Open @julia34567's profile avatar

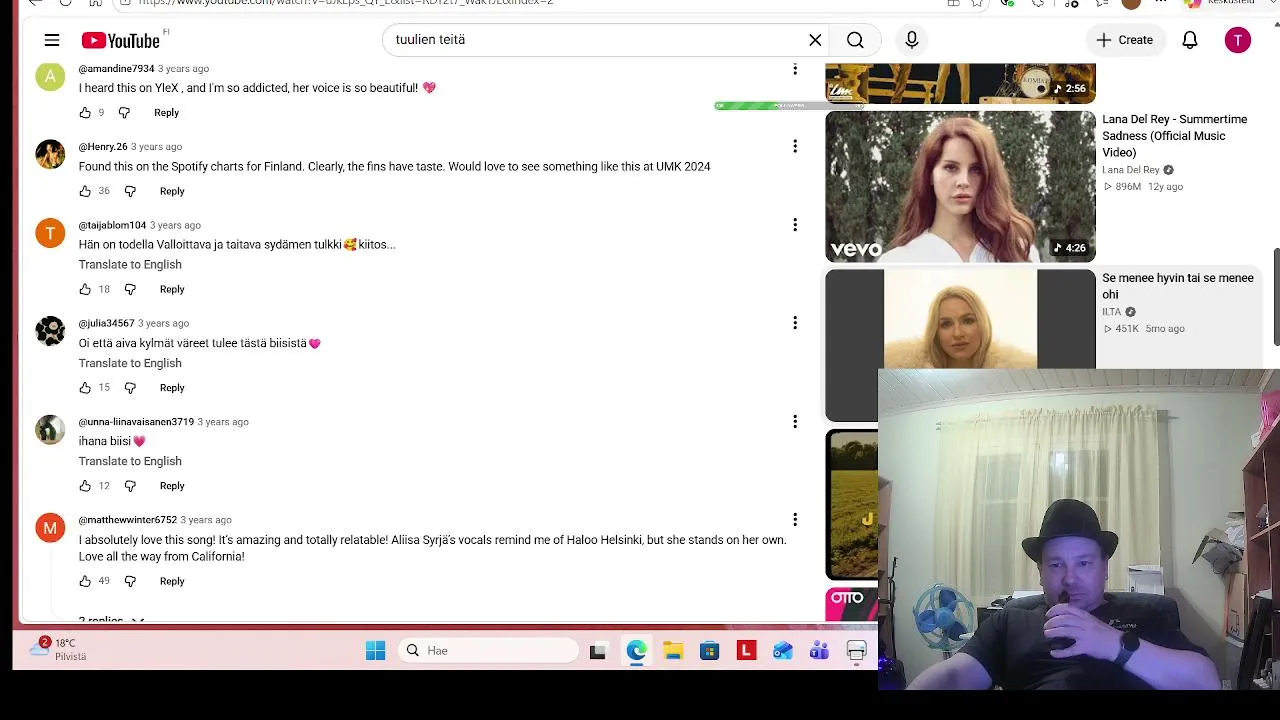pos(50,331)
